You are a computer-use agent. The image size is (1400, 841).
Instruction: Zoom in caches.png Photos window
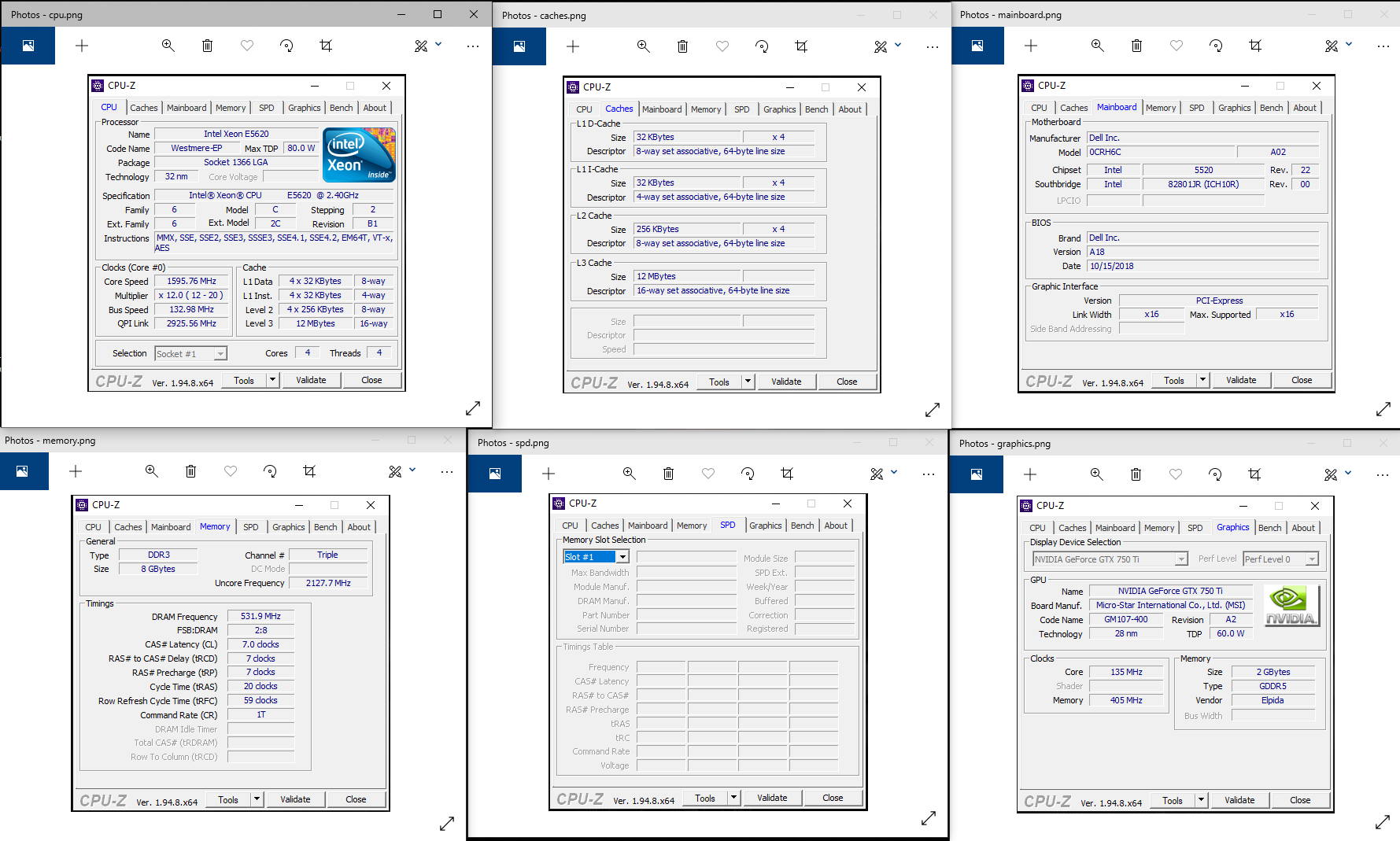(x=644, y=46)
